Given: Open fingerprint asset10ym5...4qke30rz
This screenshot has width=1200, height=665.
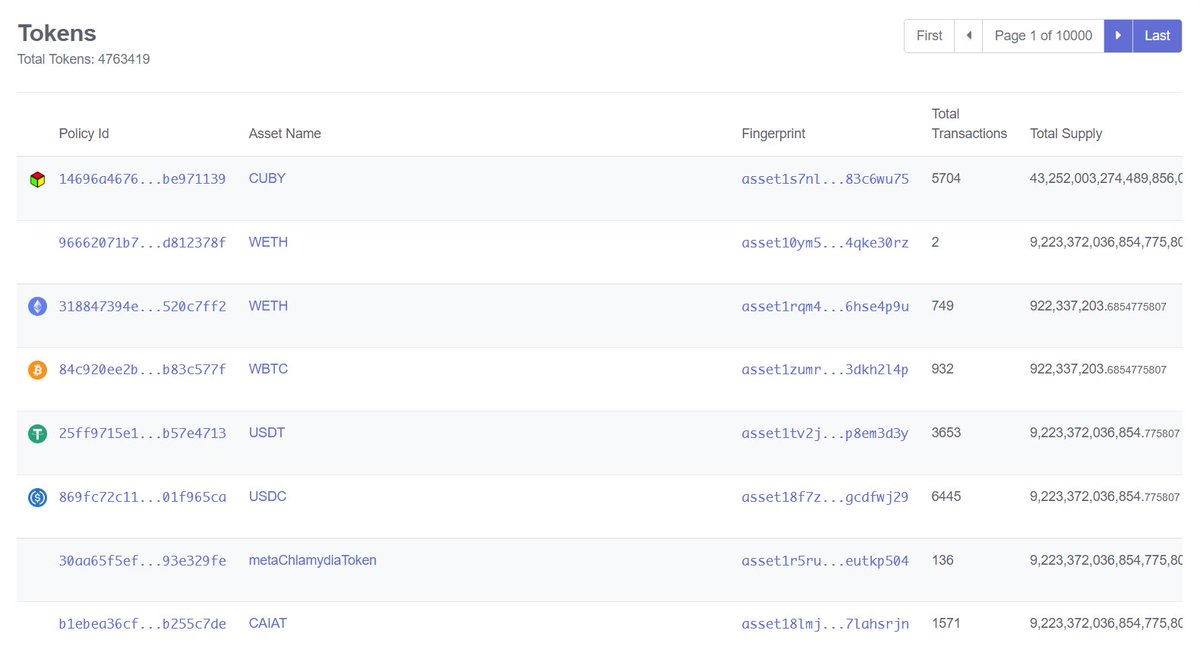Looking at the screenshot, I should (x=825, y=242).
